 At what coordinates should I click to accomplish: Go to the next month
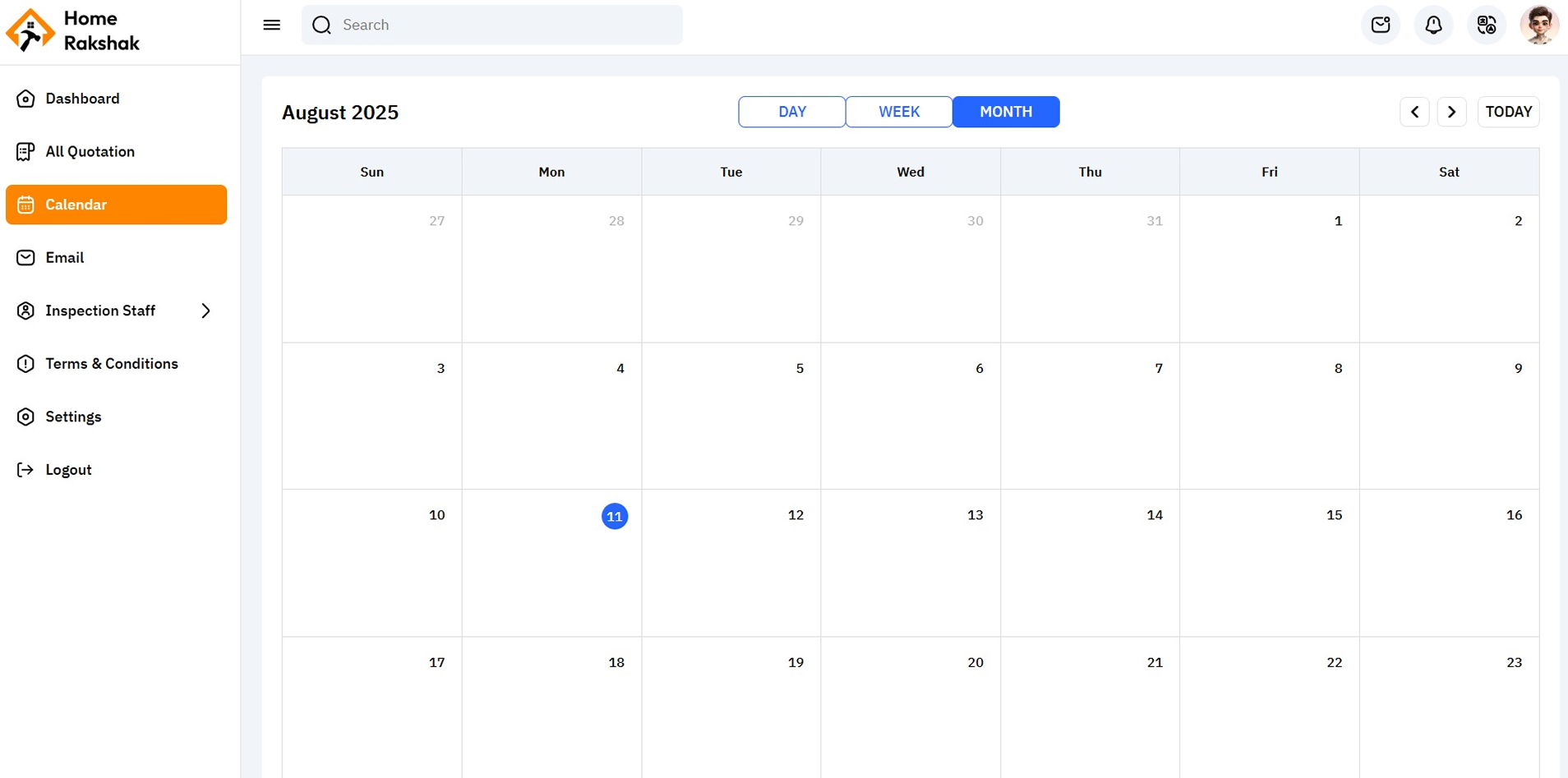tap(1451, 112)
